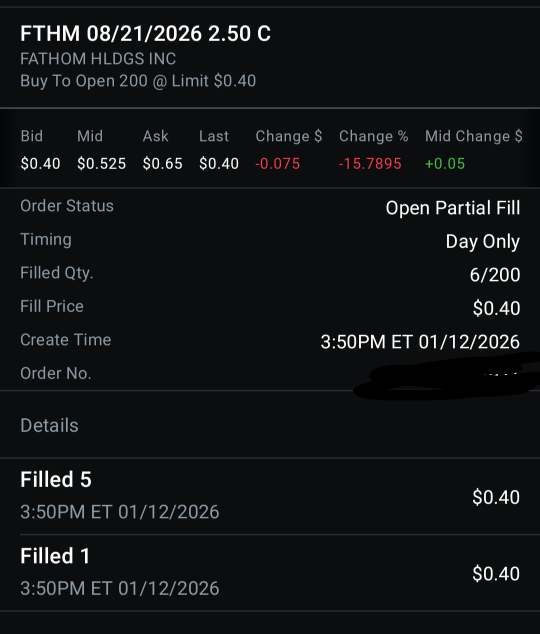The height and width of the screenshot is (634, 540).
Task: Open the Filled 5 execution entry
Action: point(270,496)
